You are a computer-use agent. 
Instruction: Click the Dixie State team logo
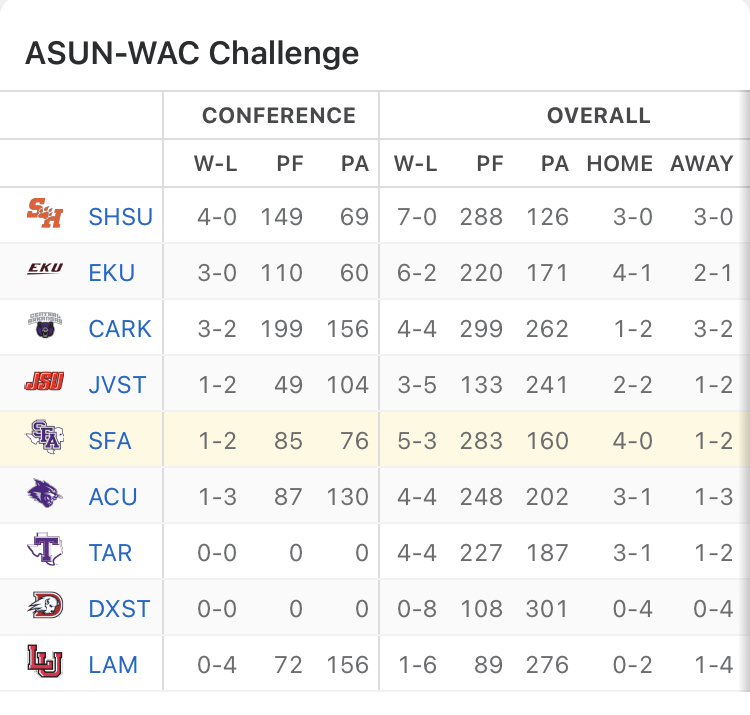(44, 607)
